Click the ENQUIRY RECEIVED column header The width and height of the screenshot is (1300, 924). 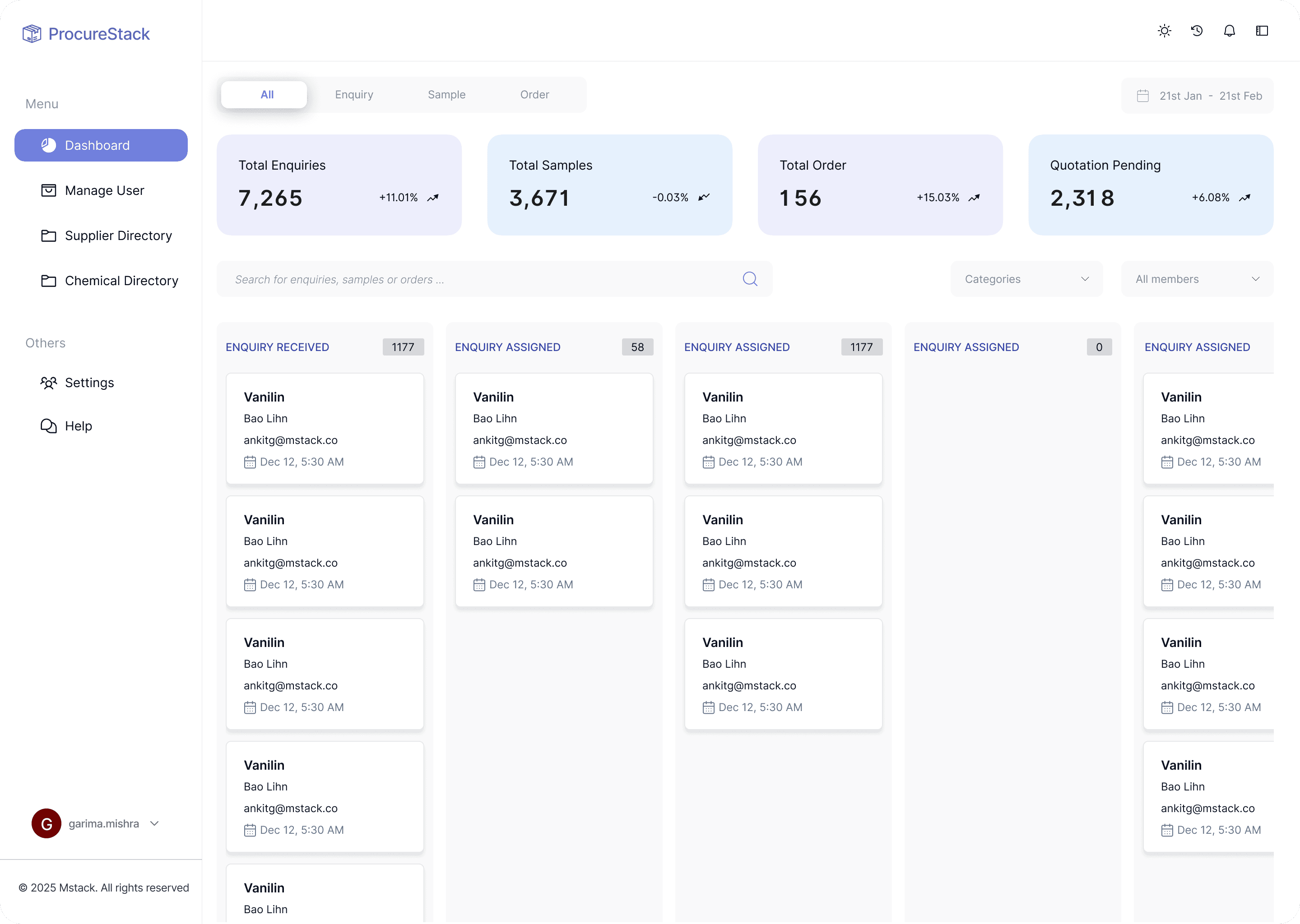click(x=277, y=347)
